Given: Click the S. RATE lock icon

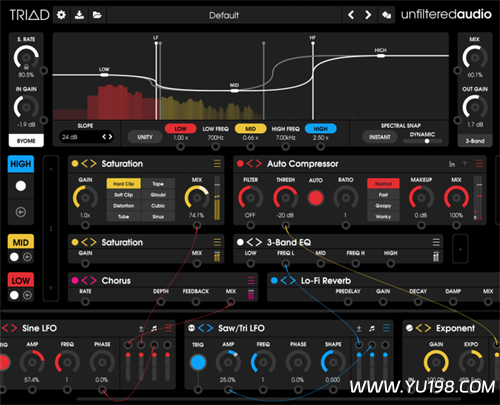Looking at the screenshot, I should tap(26, 67).
